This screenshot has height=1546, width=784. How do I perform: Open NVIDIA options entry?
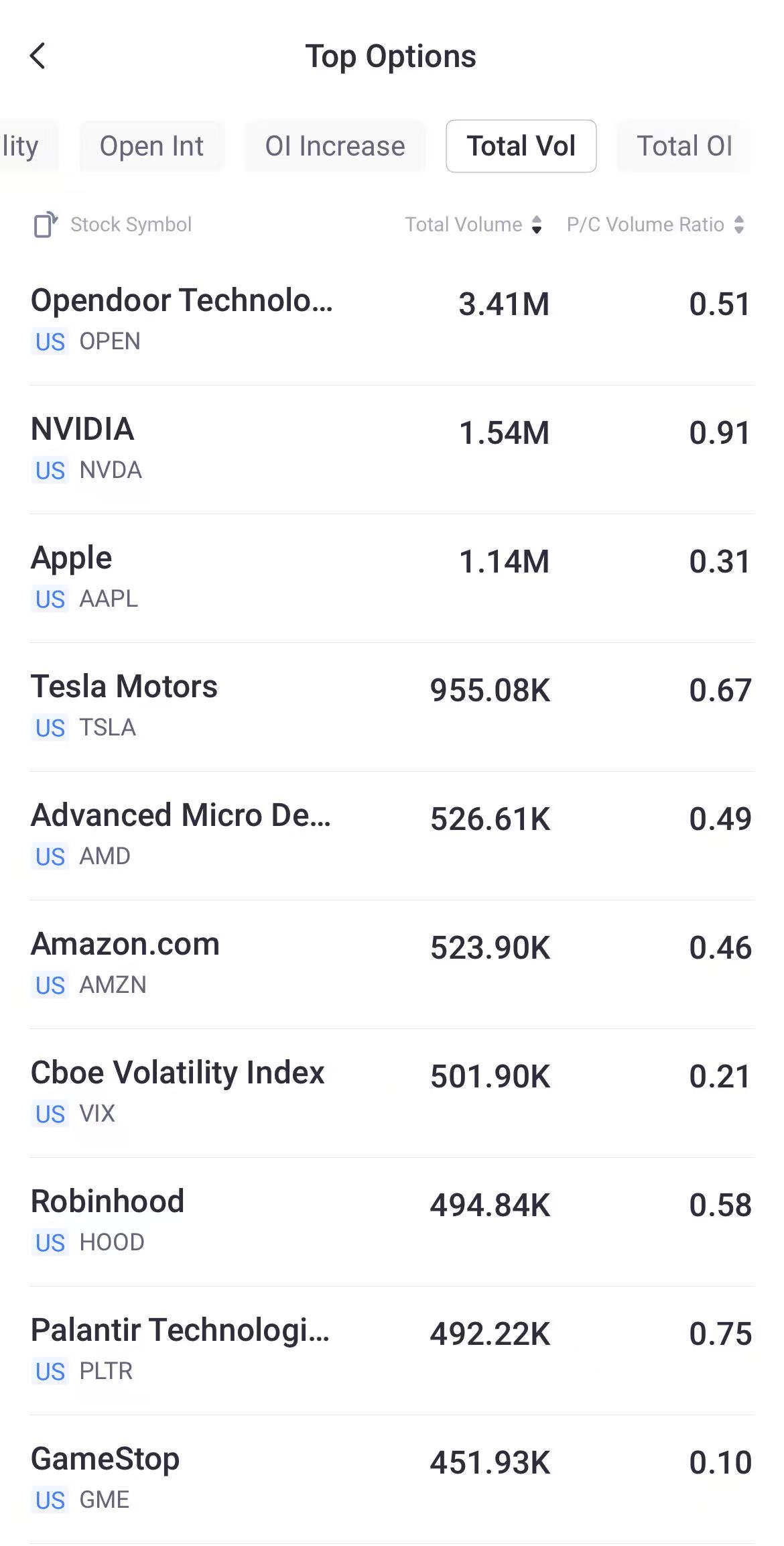[391, 449]
